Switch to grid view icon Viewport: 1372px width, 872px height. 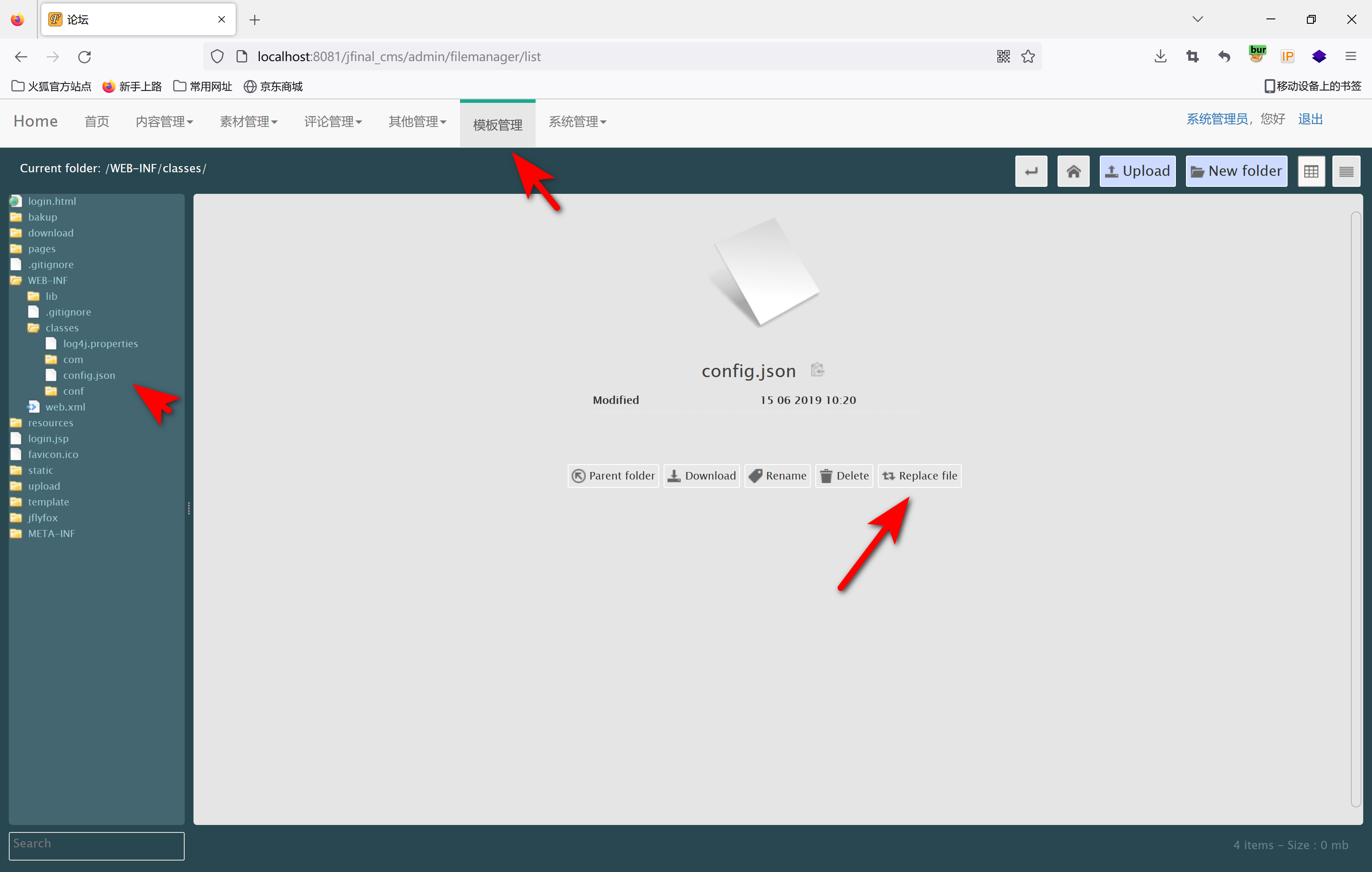[x=1311, y=171]
